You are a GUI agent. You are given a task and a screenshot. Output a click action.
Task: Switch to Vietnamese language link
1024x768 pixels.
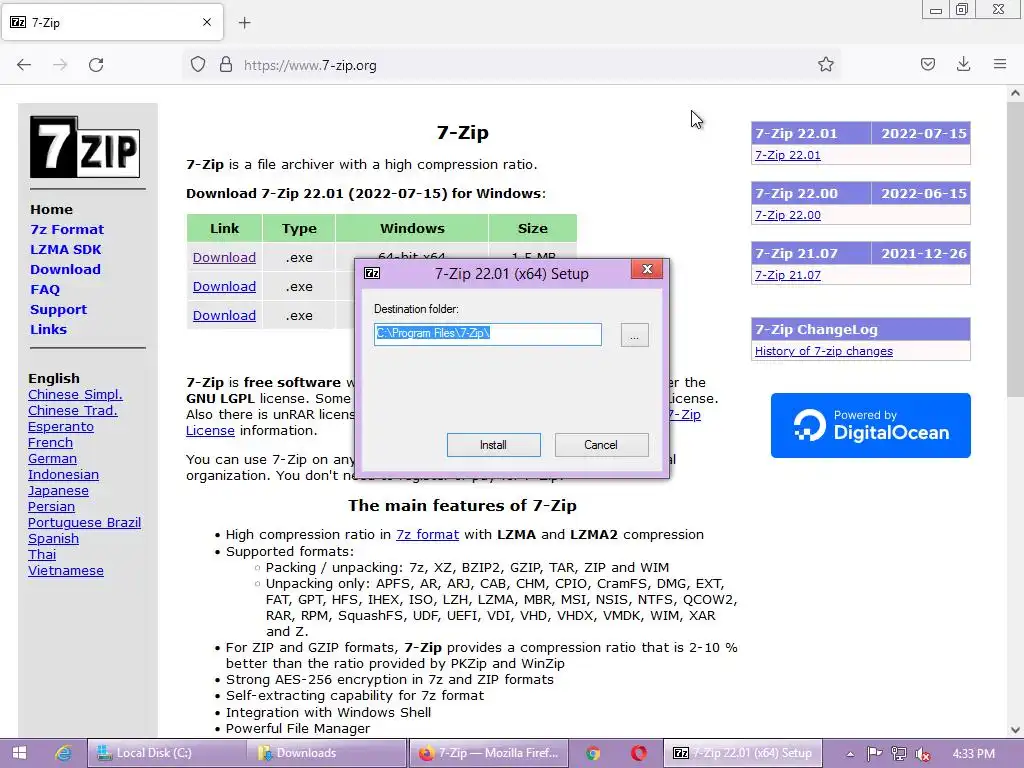click(65, 570)
